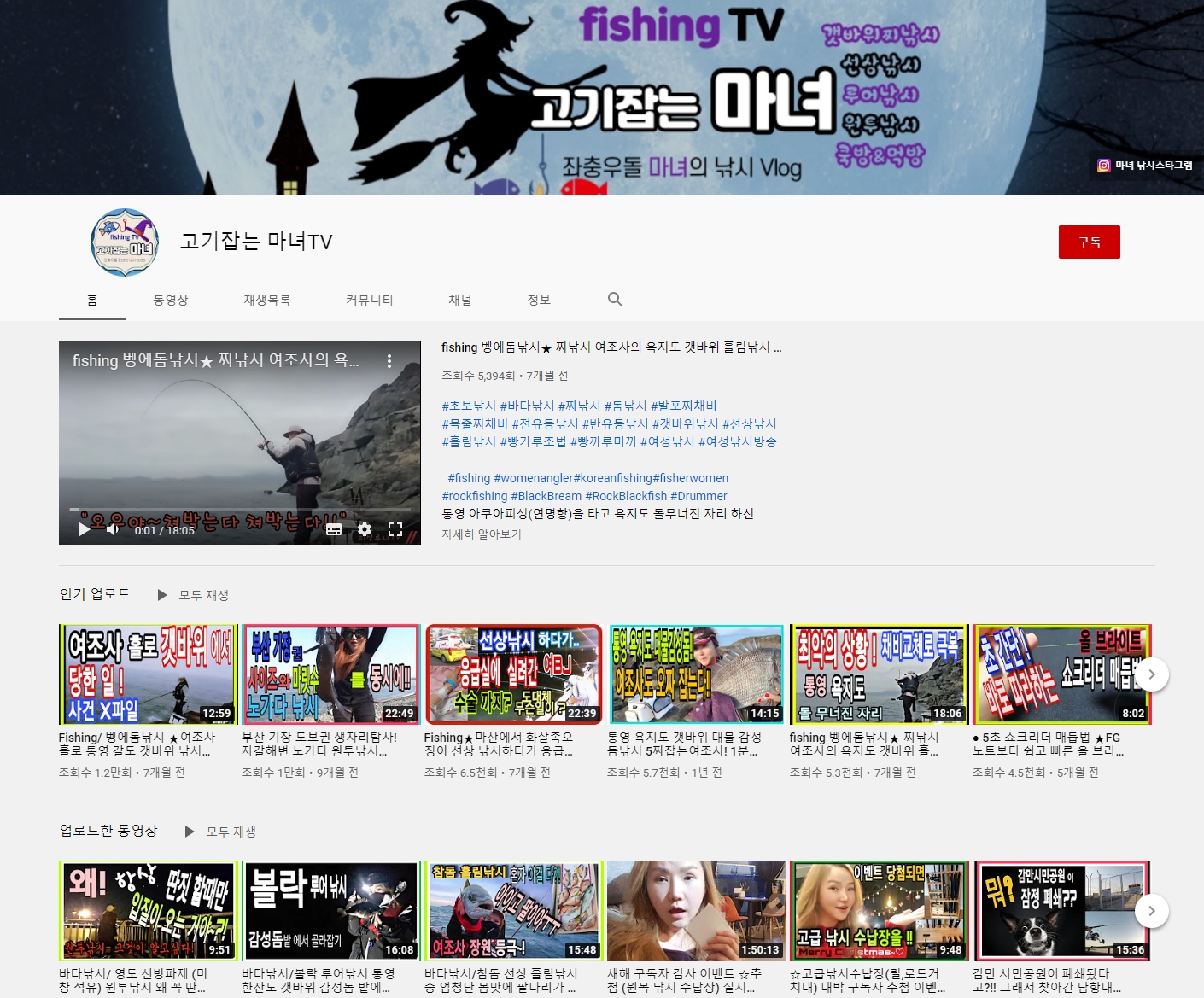
Task: Open the 볼락 루어낚시 video thumbnail
Action: pyautogui.click(x=331, y=911)
